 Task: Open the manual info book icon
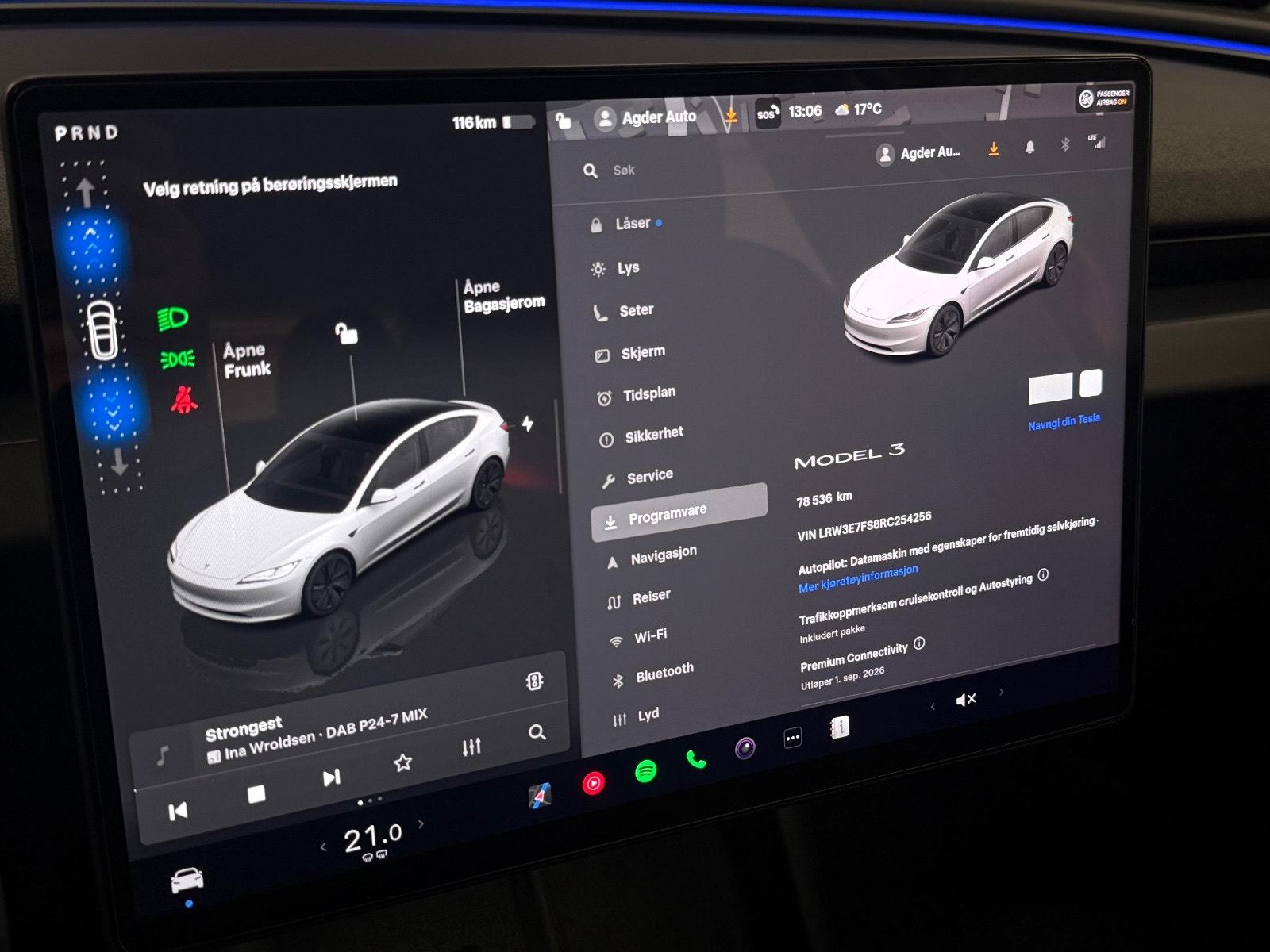[x=839, y=727]
